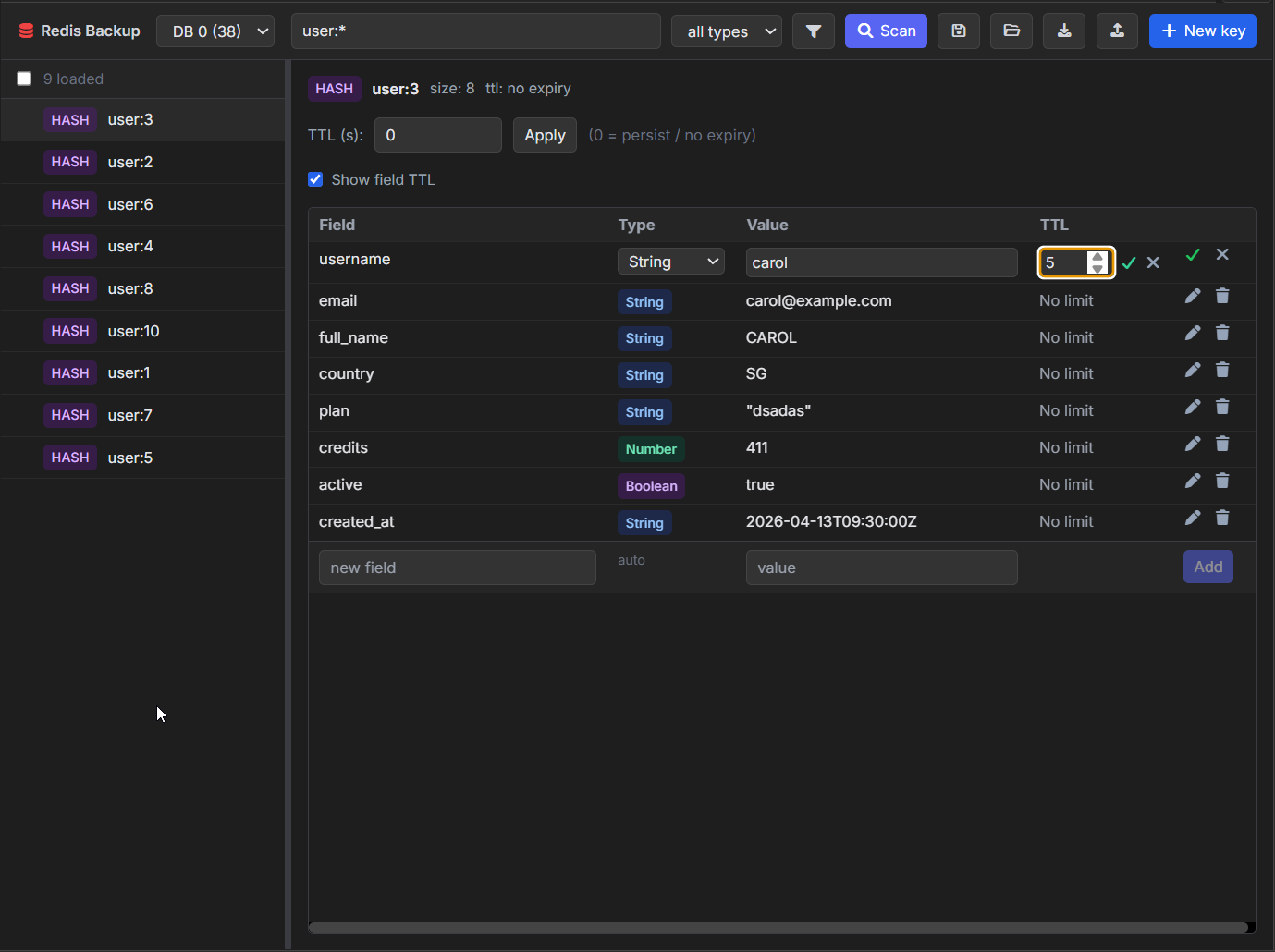
Task: Click the key TTL (s) input box
Action: [438, 135]
